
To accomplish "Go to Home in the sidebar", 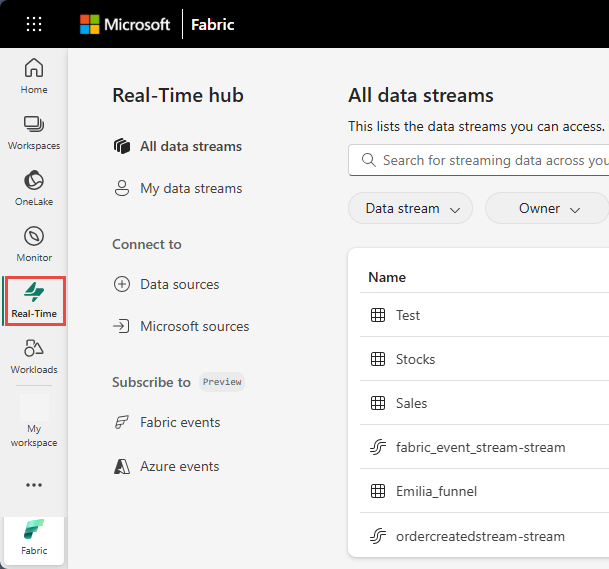I will click(x=34, y=76).
